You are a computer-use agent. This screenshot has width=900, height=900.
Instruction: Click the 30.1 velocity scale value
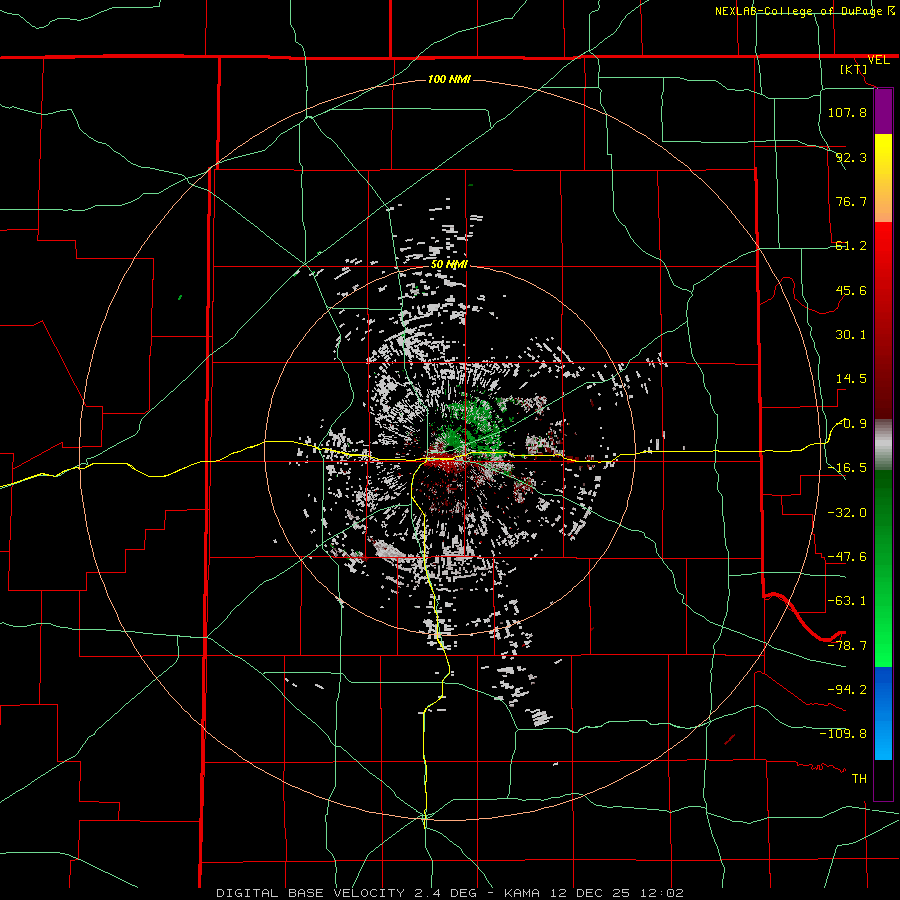click(851, 335)
